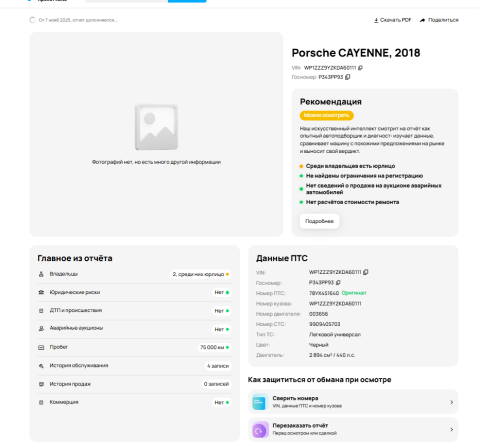Select the 4 записи service history value
The image size is (479, 447).
pos(218,366)
